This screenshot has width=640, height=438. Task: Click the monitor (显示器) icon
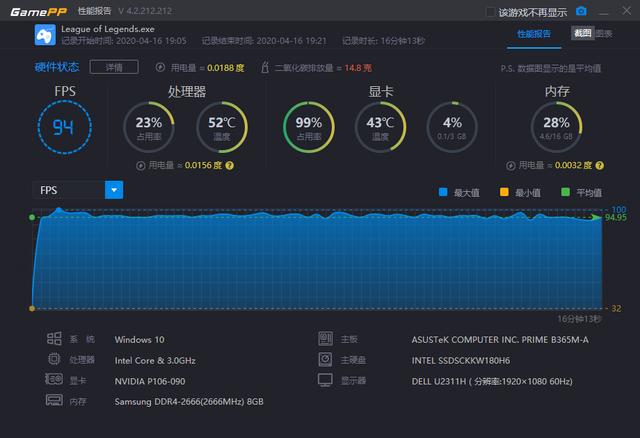[x=325, y=380]
